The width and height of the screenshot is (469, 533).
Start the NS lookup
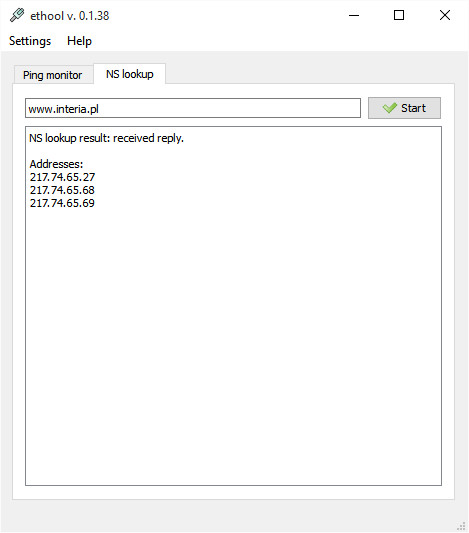tap(404, 108)
